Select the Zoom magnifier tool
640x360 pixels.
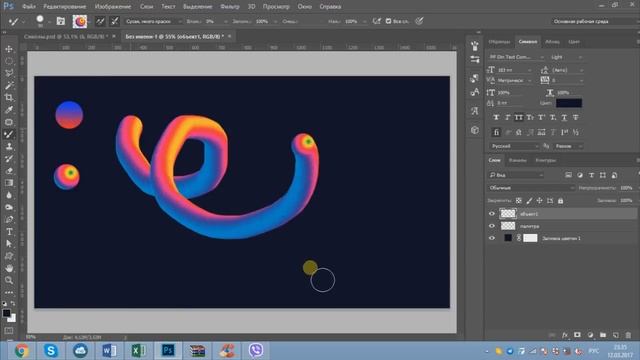point(9,280)
